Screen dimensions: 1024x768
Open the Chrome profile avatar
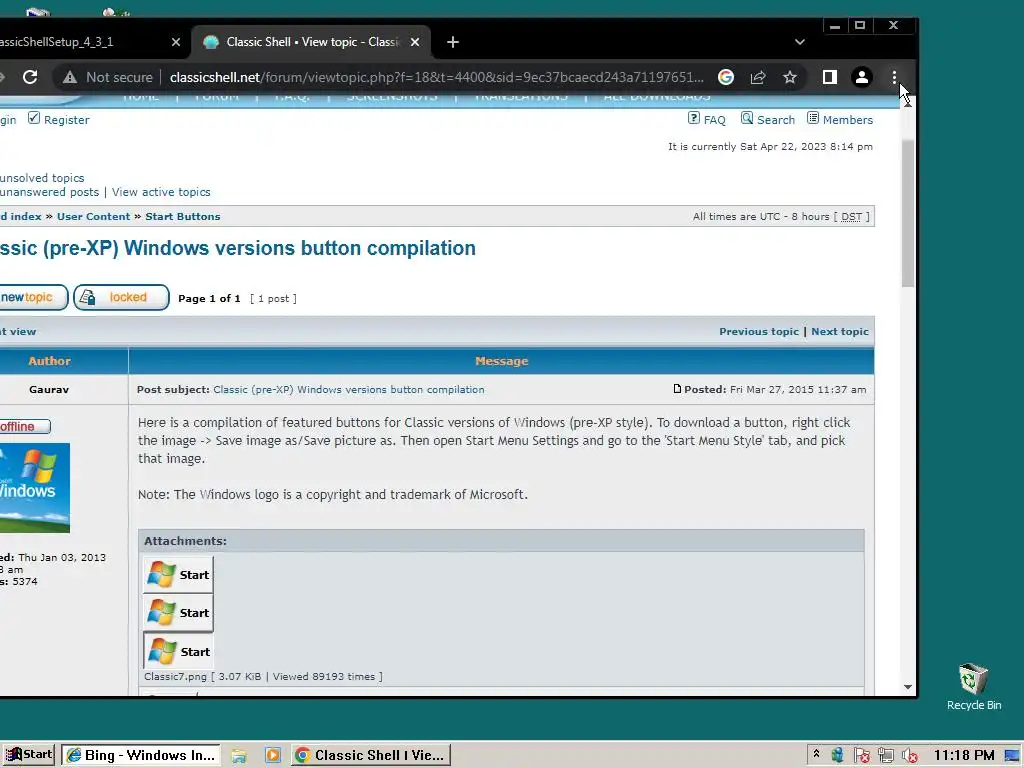861,77
